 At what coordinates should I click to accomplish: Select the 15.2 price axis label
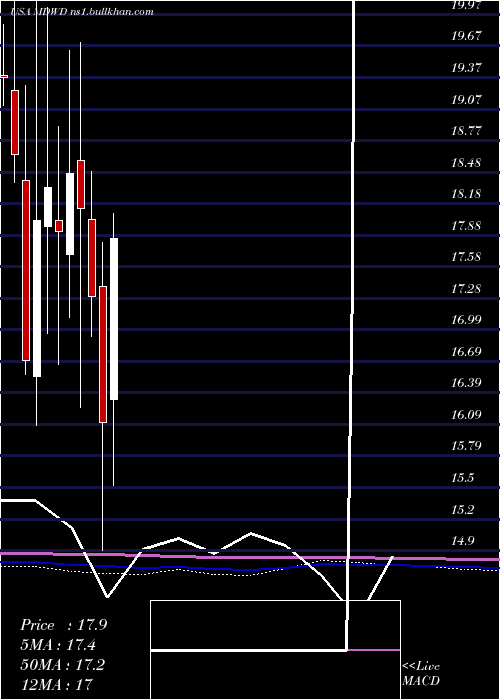pyautogui.click(x=462, y=509)
